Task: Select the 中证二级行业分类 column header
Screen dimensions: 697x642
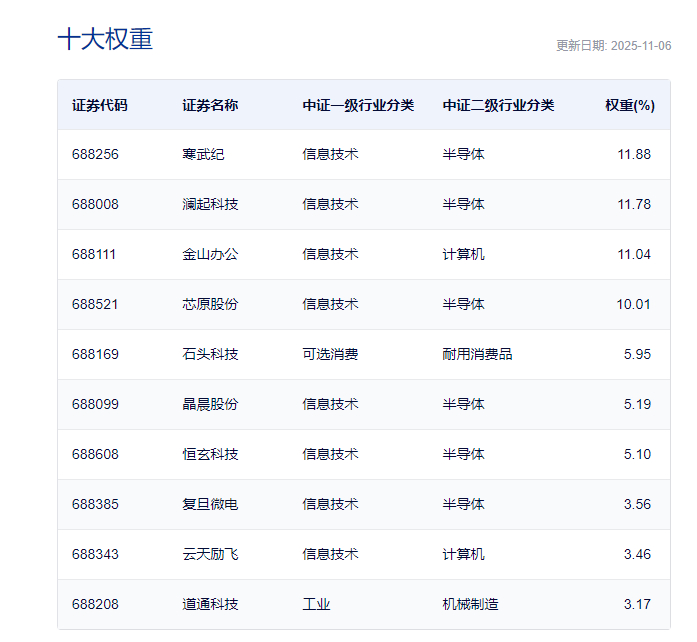Action: pyautogui.click(x=498, y=105)
